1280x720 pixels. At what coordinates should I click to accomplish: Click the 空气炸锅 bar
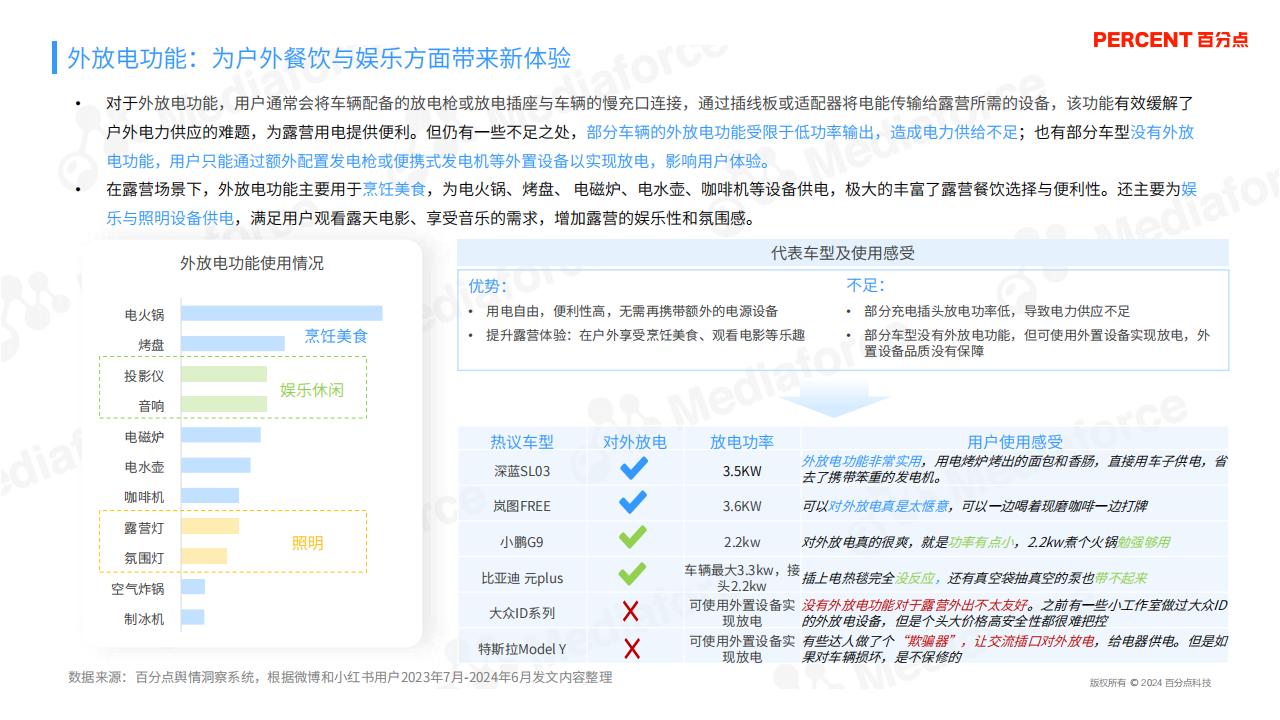click(192, 587)
